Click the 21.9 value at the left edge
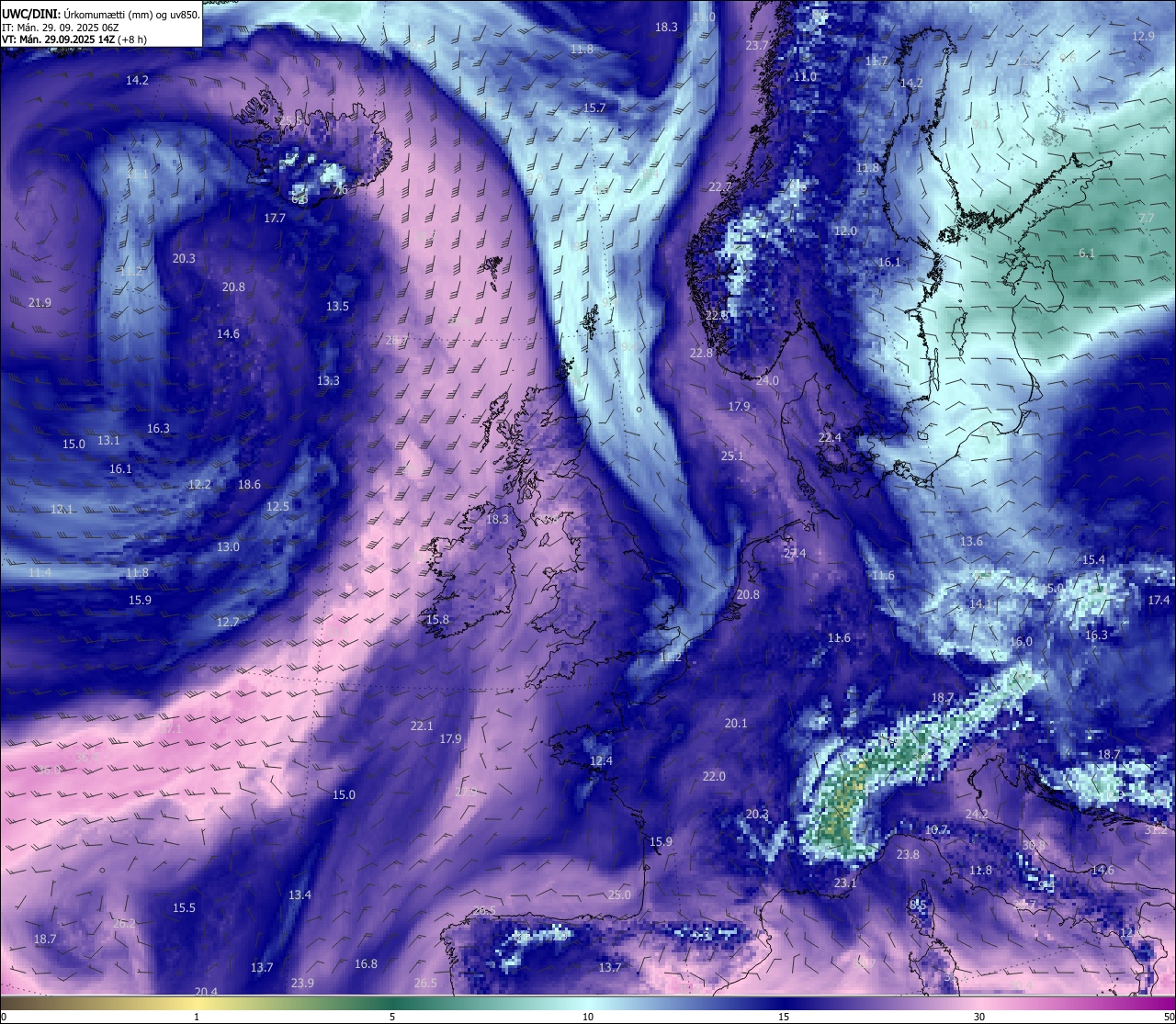 [40, 303]
